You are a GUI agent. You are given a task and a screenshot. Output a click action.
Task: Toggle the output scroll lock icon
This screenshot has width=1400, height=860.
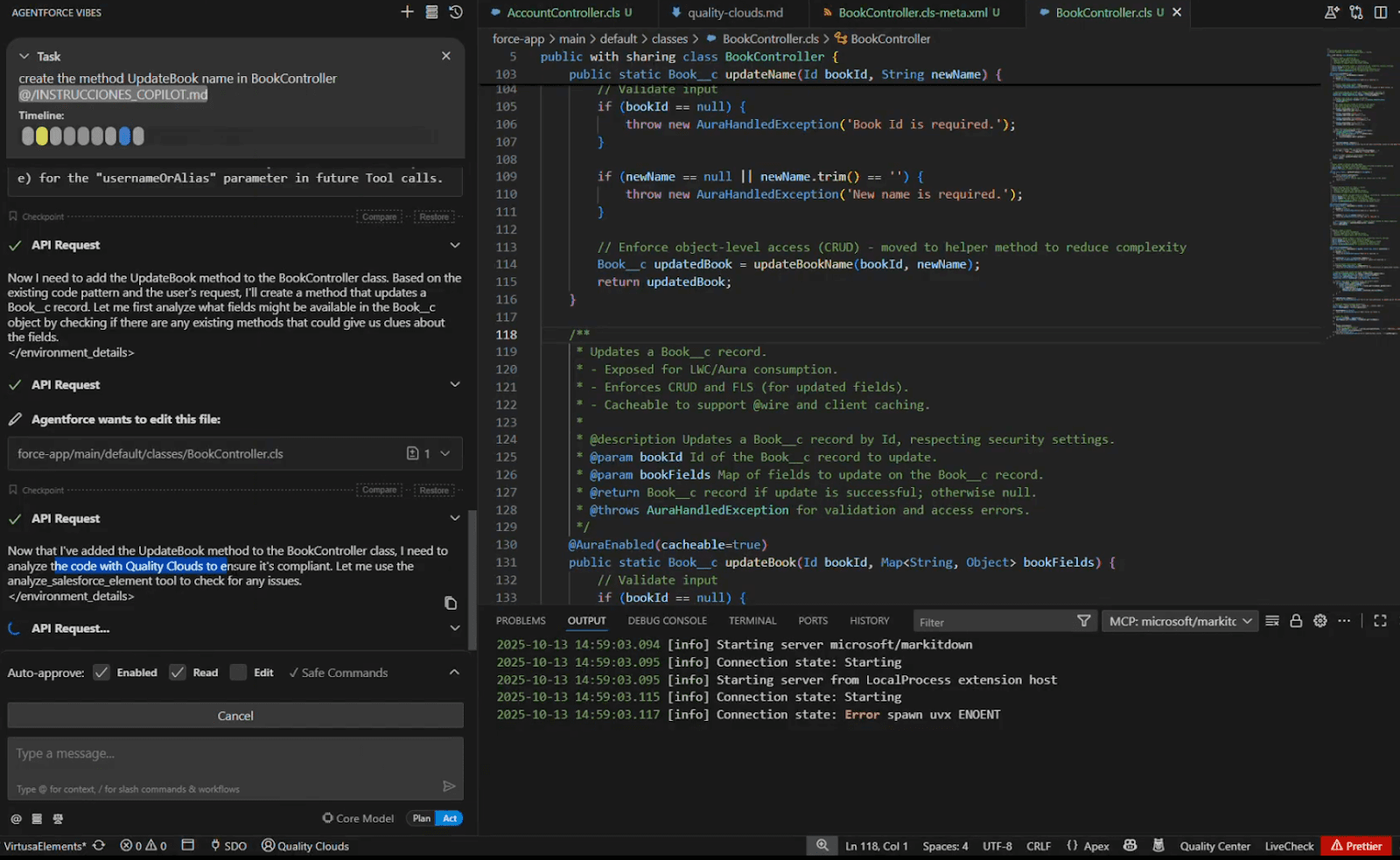1296,621
